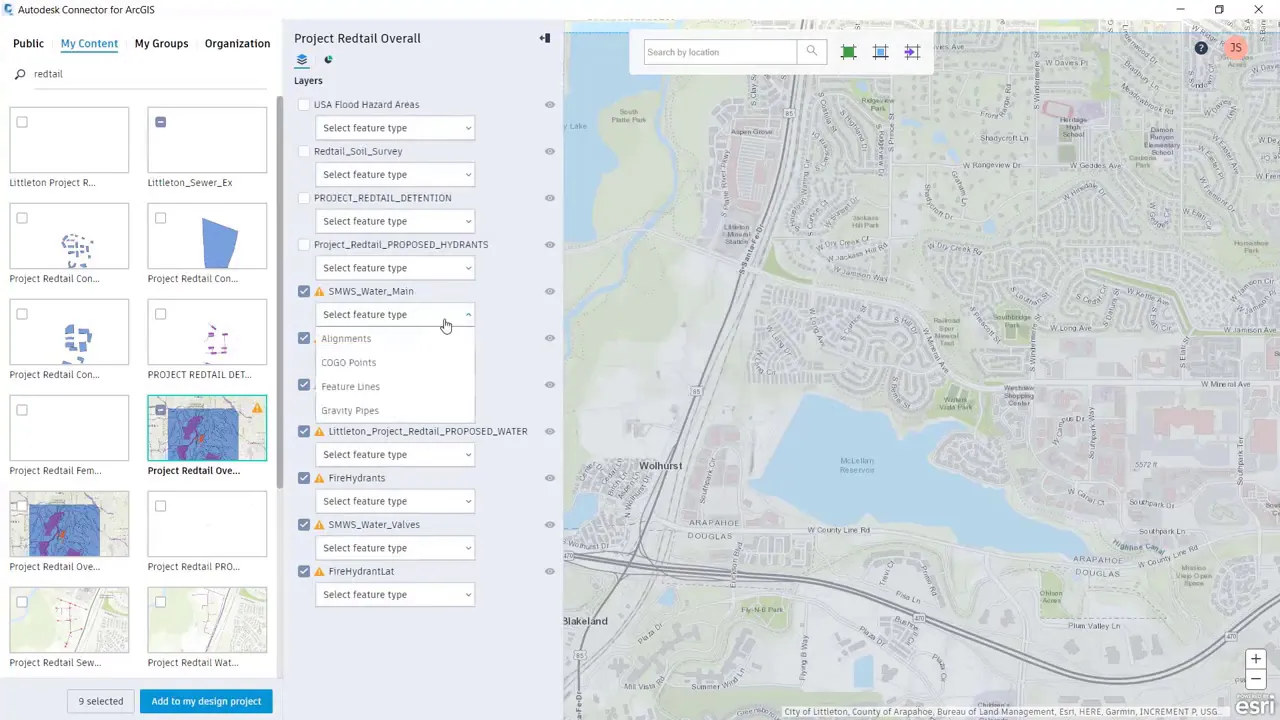
Task: Select the green area of interest tool
Action: pyautogui.click(x=848, y=52)
